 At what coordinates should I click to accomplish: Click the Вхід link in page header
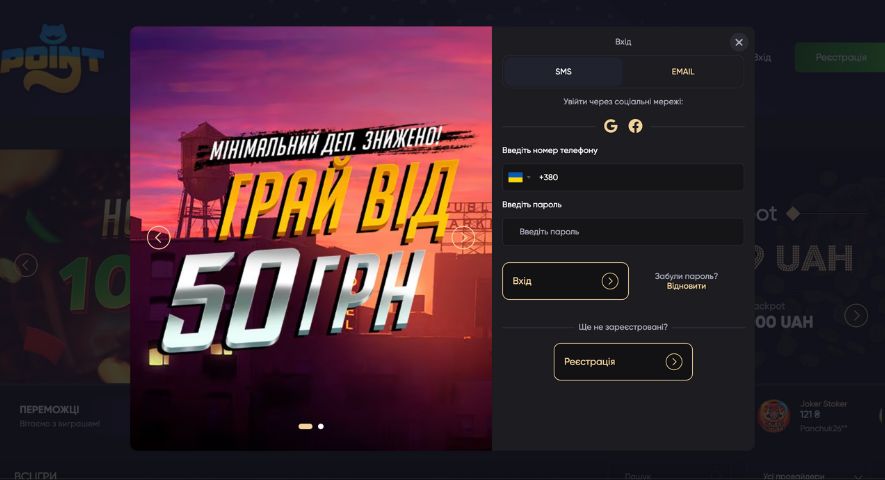(762, 58)
